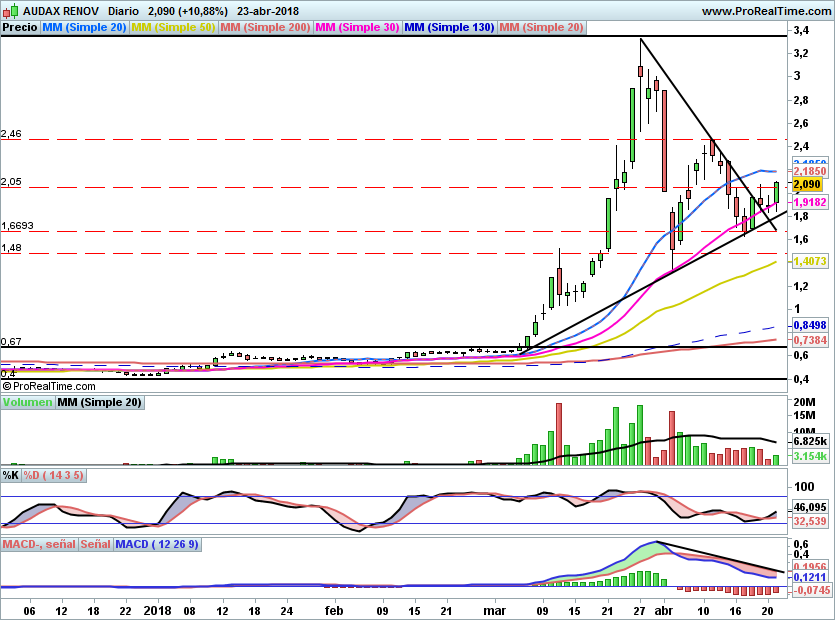
Task: Select the magenta MM (Simple 30) label
Action: point(357,28)
